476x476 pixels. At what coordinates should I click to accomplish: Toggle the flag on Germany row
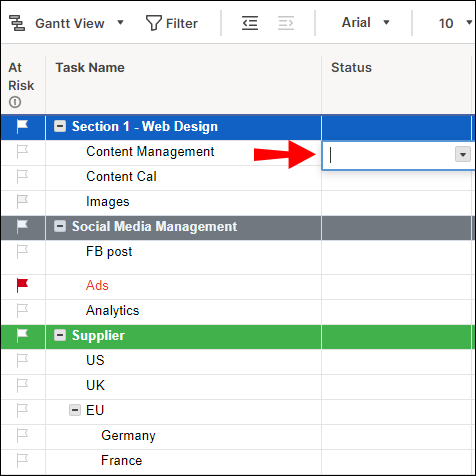[x=22, y=435]
